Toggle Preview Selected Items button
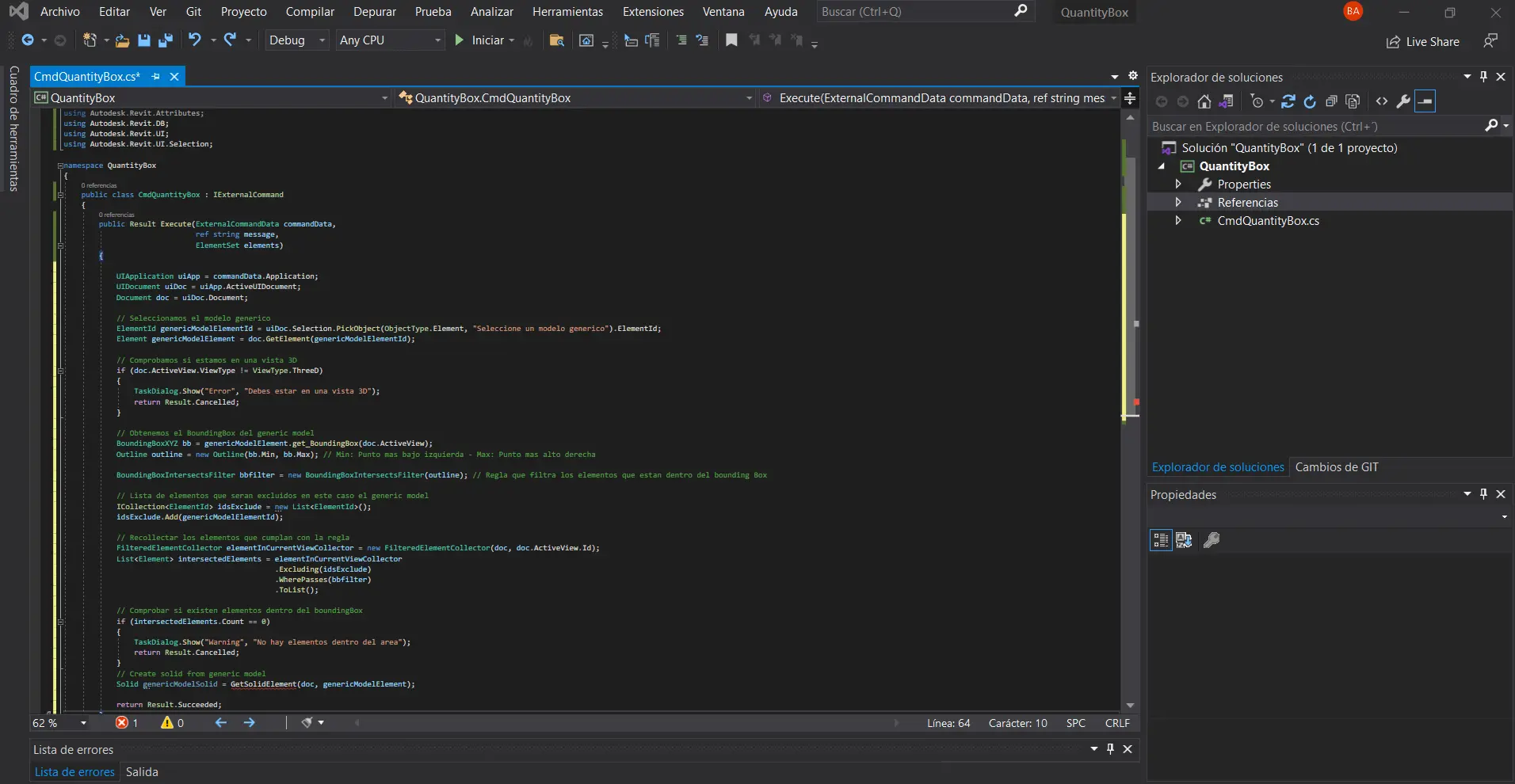The width and height of the screenshot is (1515, 784). (x=1425, y=101)
